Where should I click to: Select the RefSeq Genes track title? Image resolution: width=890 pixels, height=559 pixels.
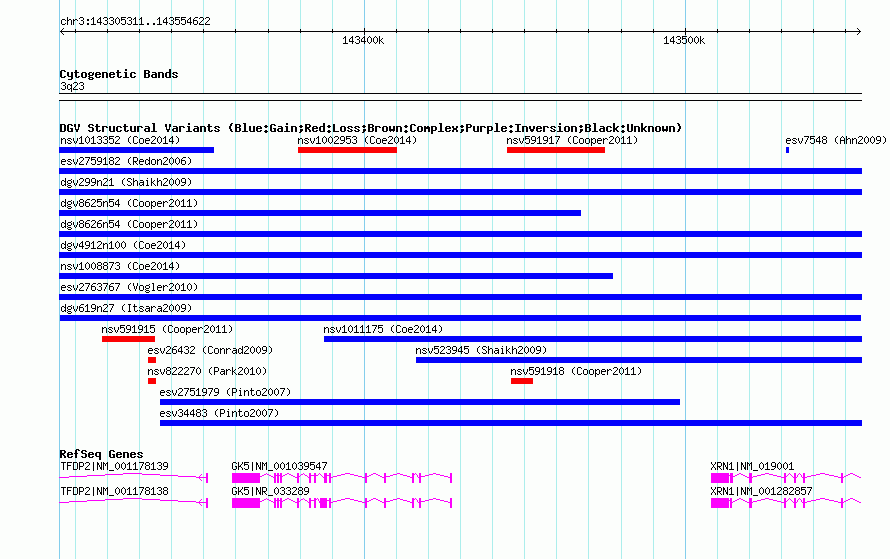point(101,454)
